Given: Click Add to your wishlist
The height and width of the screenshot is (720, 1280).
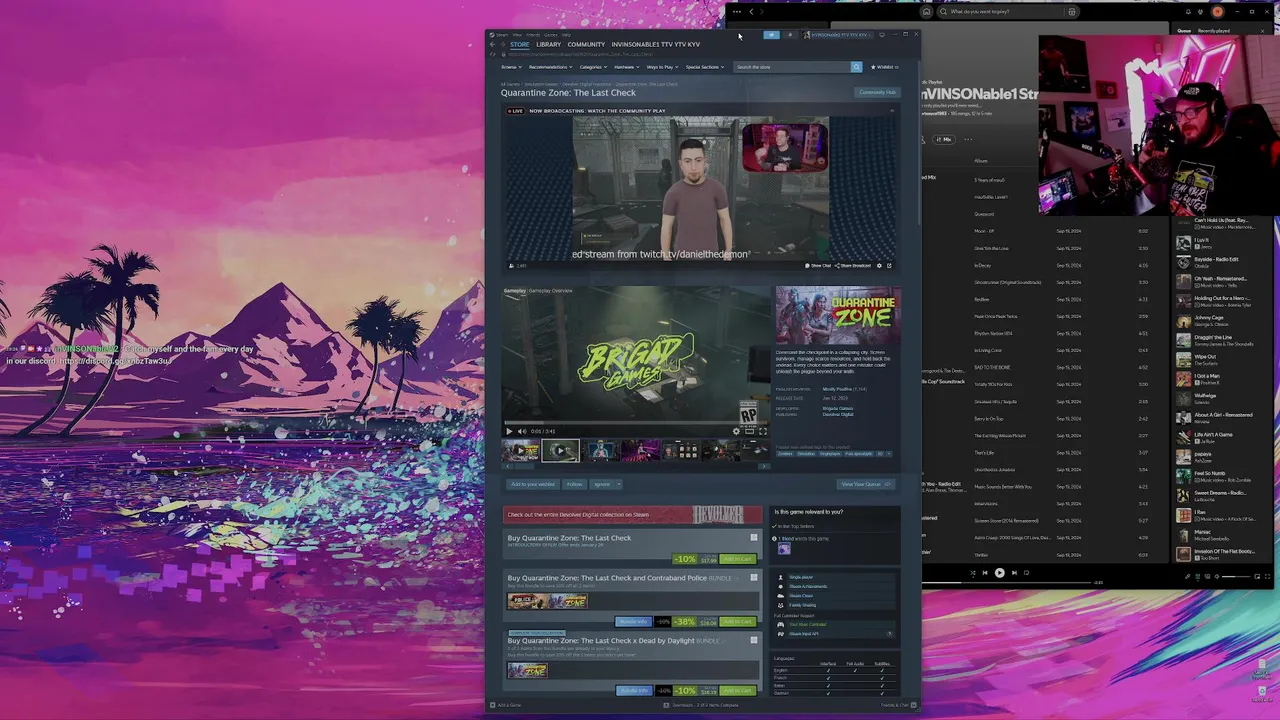Looking at the screenshot, I should [533, 484].
